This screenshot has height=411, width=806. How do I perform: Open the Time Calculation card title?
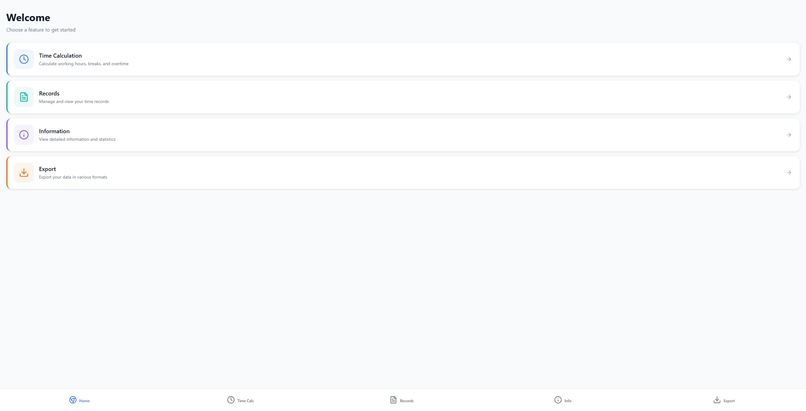(x=60, y=55)
